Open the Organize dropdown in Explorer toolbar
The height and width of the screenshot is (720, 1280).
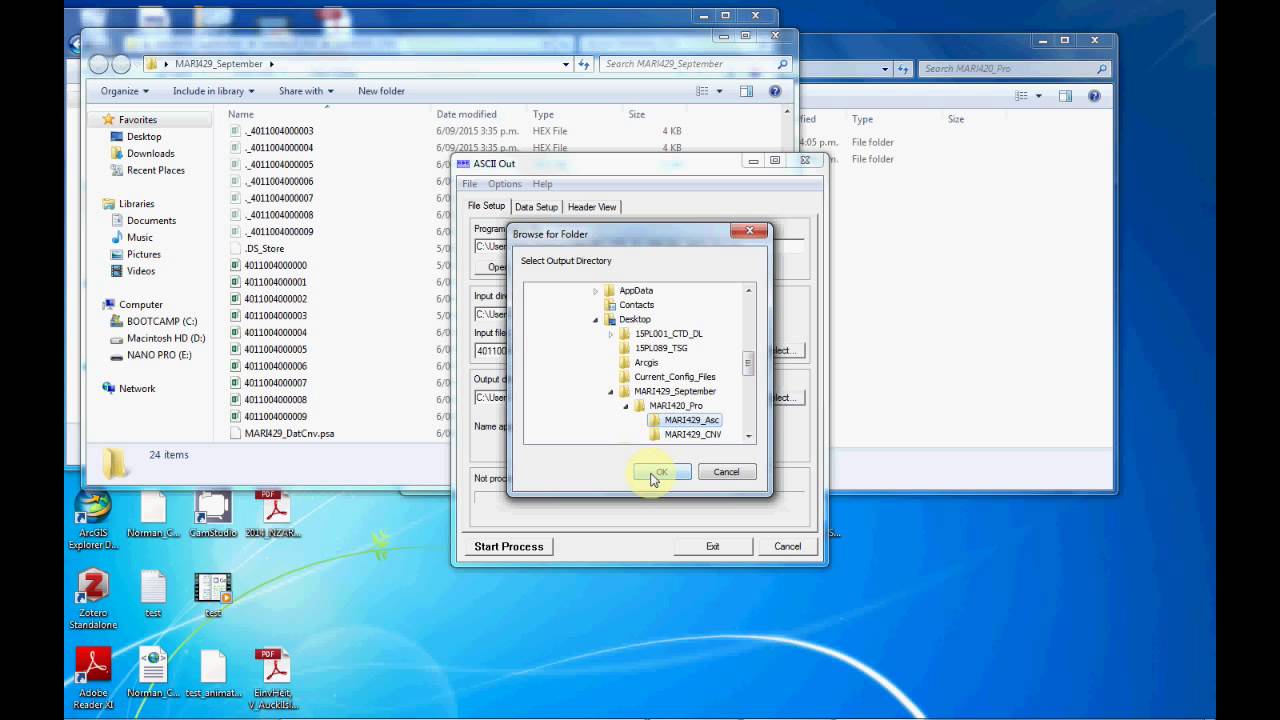[x=124, y=91]
